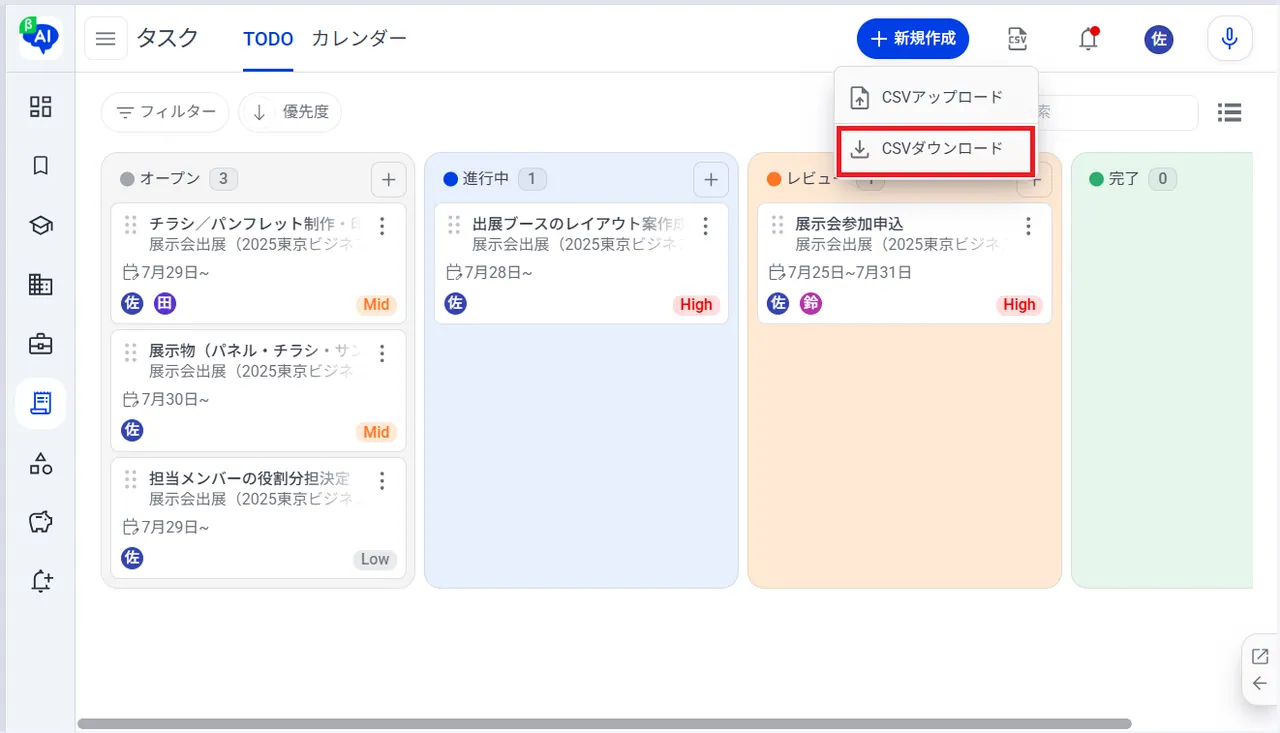The width and height of the screenshot is (1280, 733).
Task: Open options menu for 展示物 card
Action: pos(381,353)
